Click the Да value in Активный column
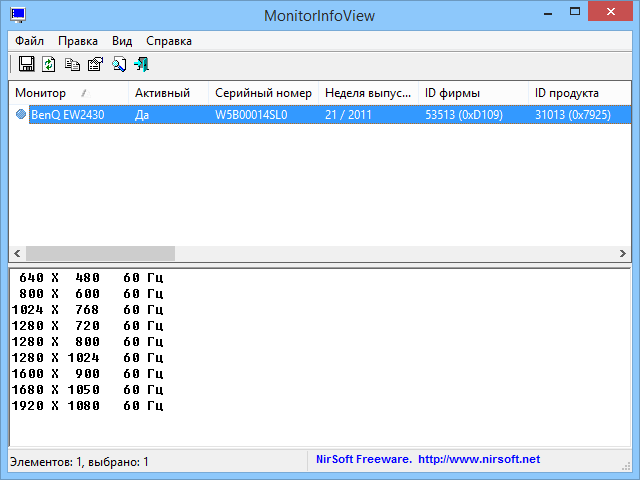This screenshot has width=640, height=480. coord(142,115)
